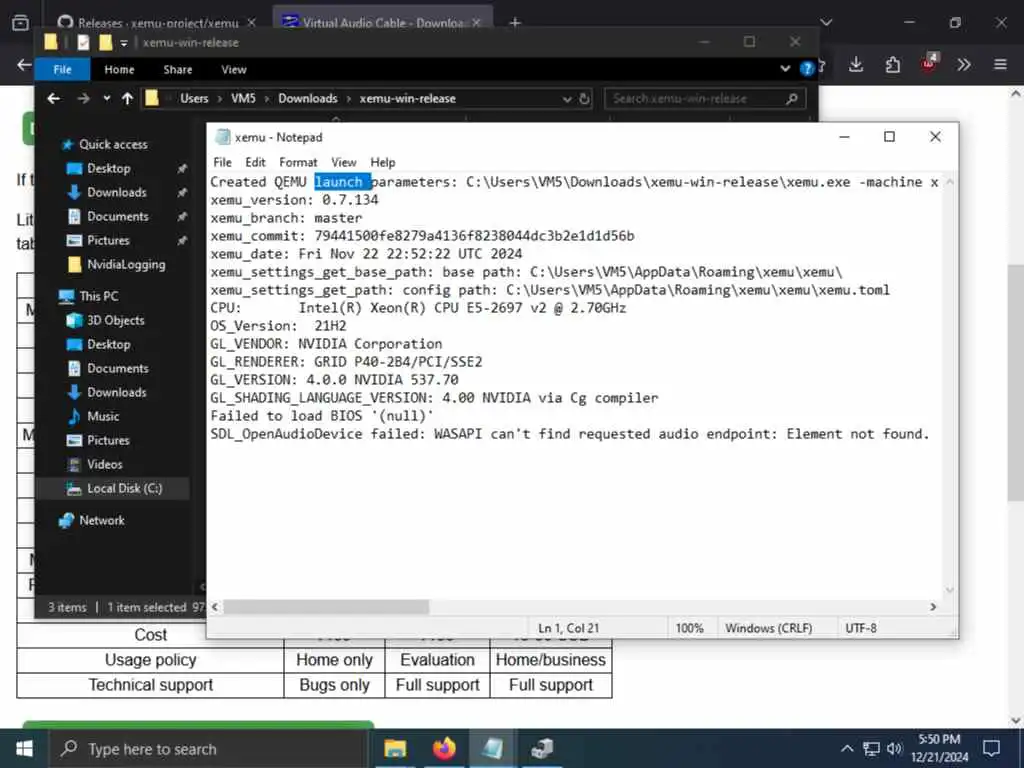This screenshot has height=768, width=1024.
Task: Switch to Virtual Audio Cable browser tab
Action: click(383, 22)
